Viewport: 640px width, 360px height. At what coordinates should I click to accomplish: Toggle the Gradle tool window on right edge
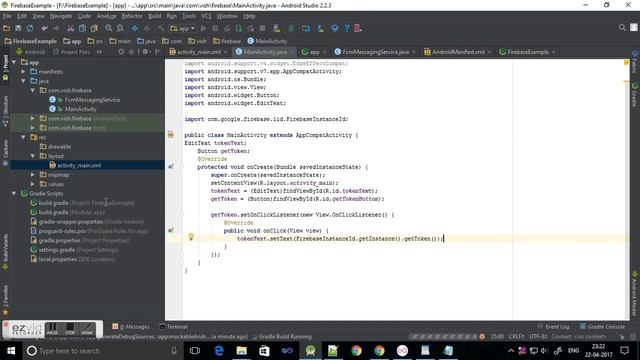tap(635, 94)
